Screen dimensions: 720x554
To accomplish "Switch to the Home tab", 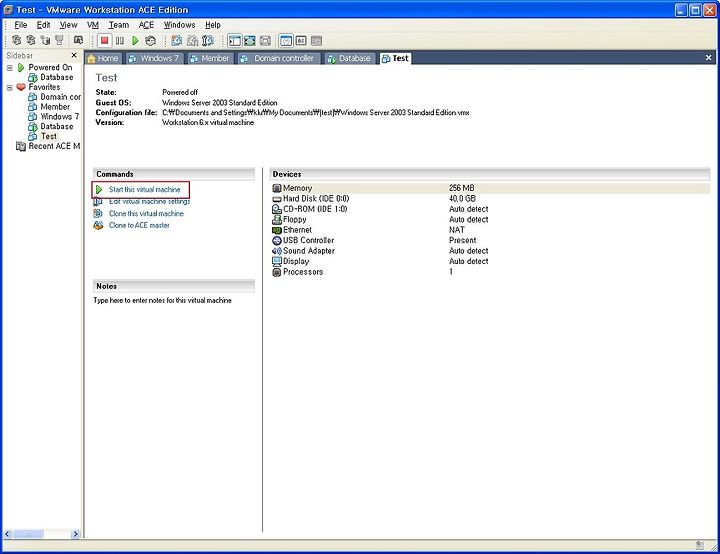I will [x=103, y=58].
